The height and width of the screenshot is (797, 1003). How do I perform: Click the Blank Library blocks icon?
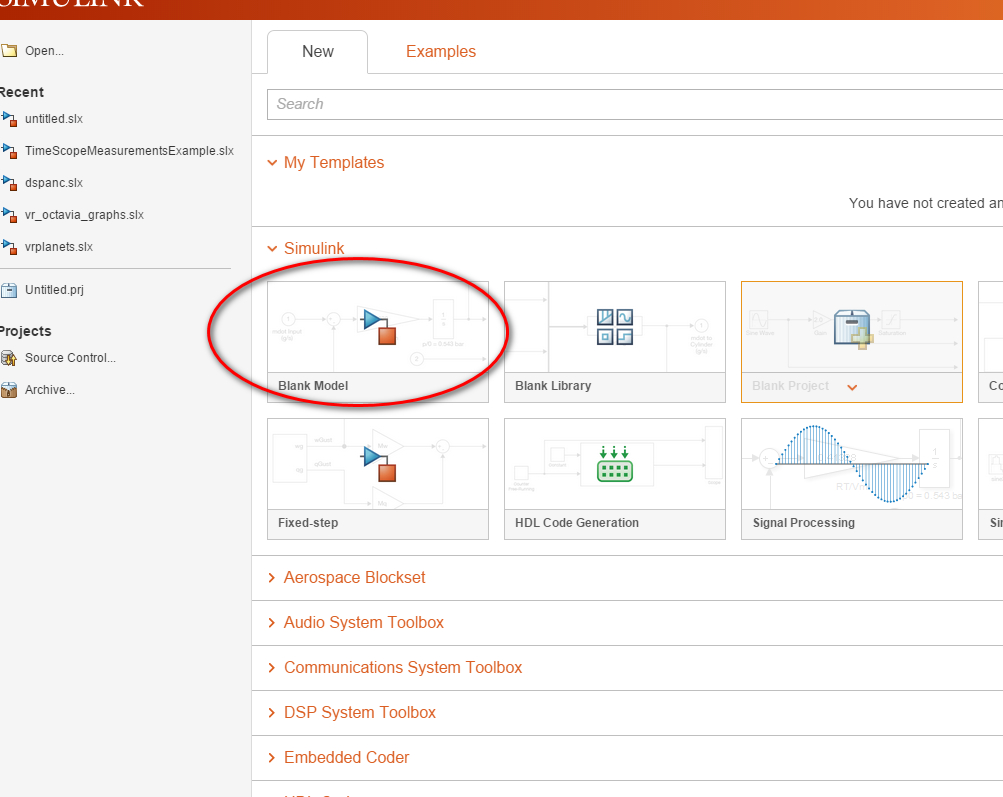click(x=615, y=327)
